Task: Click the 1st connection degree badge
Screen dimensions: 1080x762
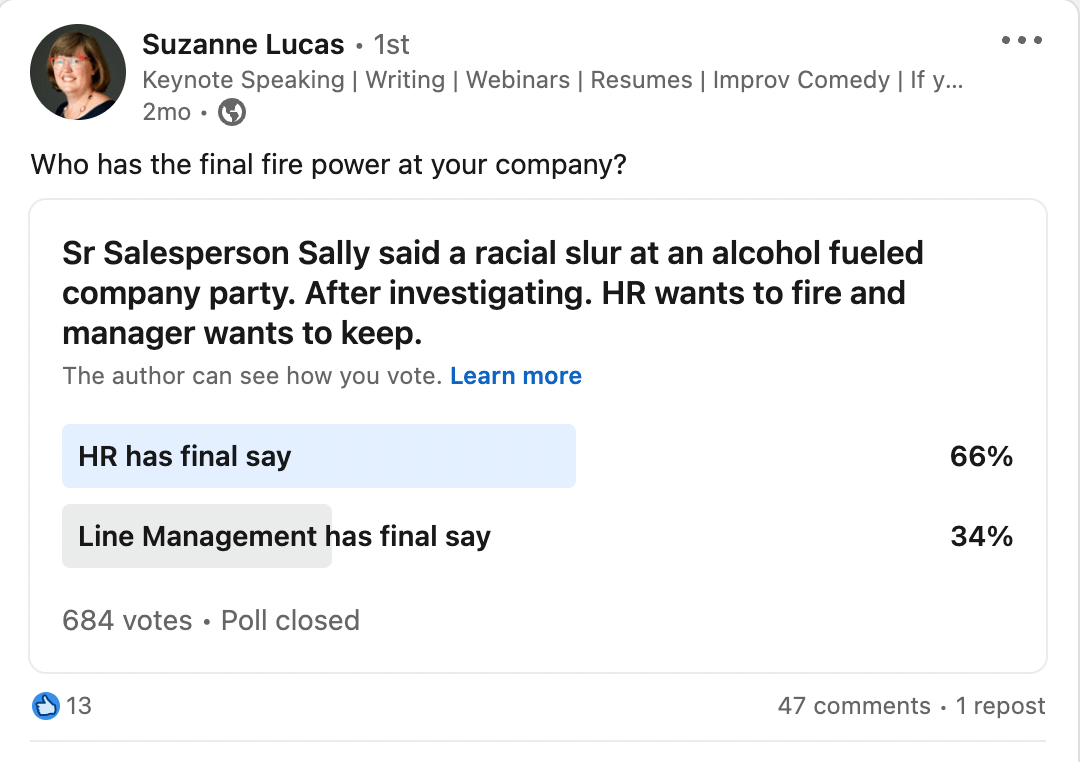Action: (x=391, y=45)
